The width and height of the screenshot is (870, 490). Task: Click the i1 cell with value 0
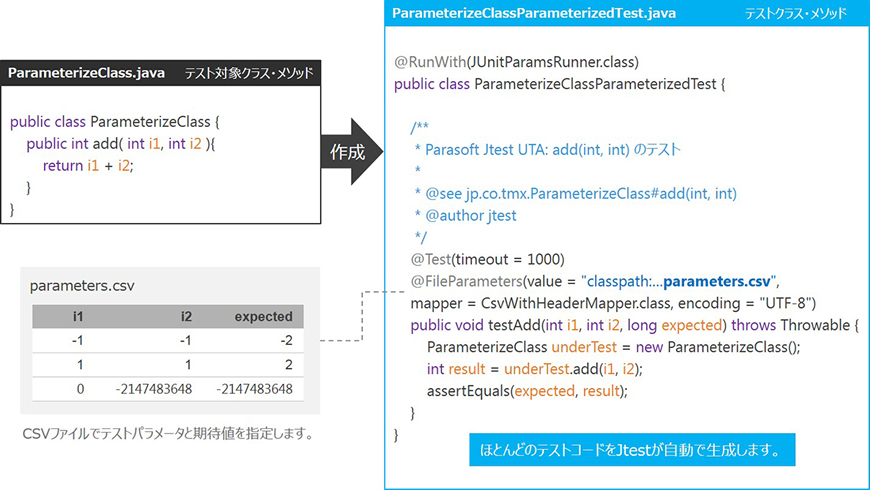point(80,389)
